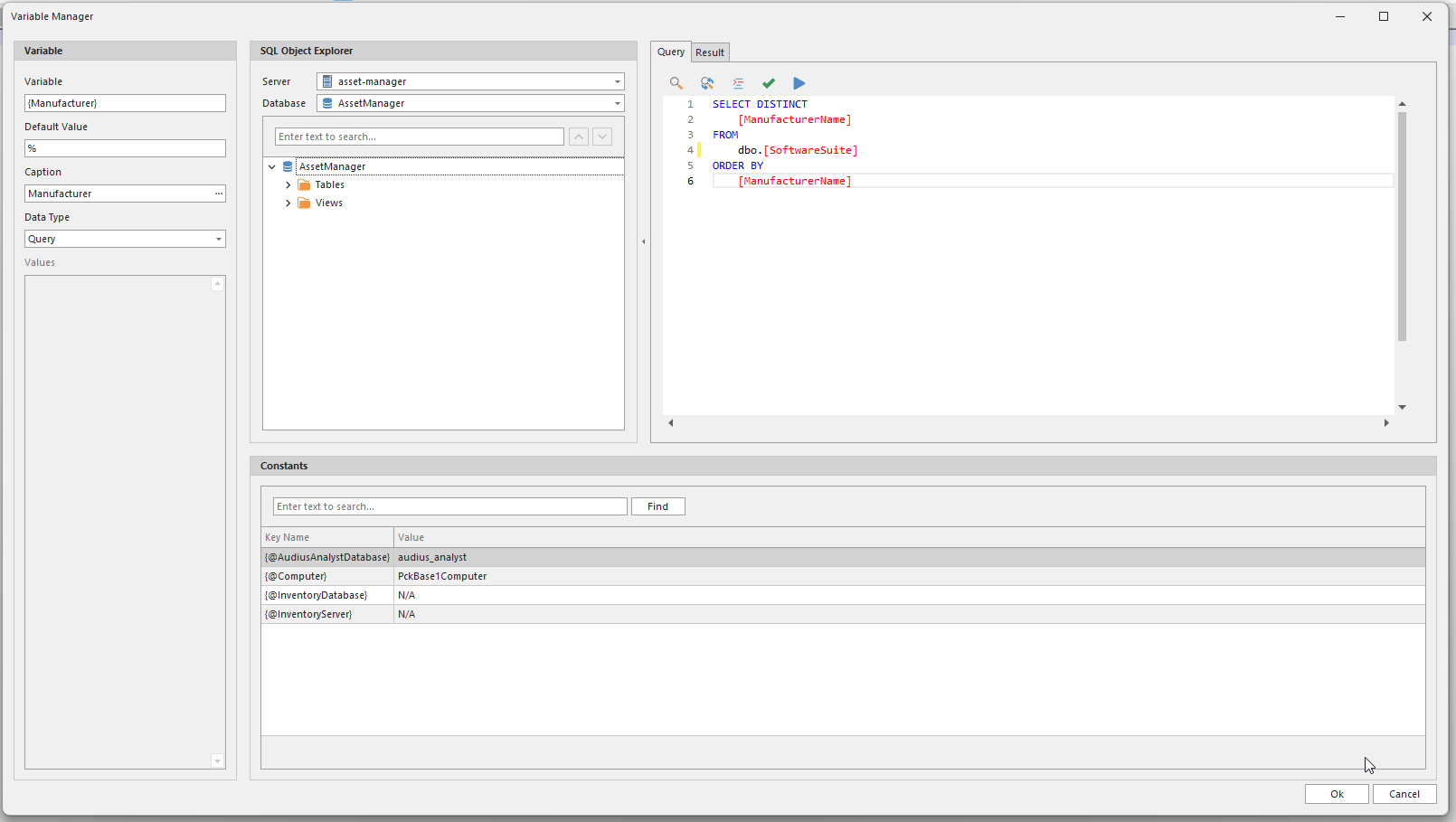Image resolution: width=1456 pixels, height=822 pixels.
Task: Click the Views folder icon
Action: [304, 203]
